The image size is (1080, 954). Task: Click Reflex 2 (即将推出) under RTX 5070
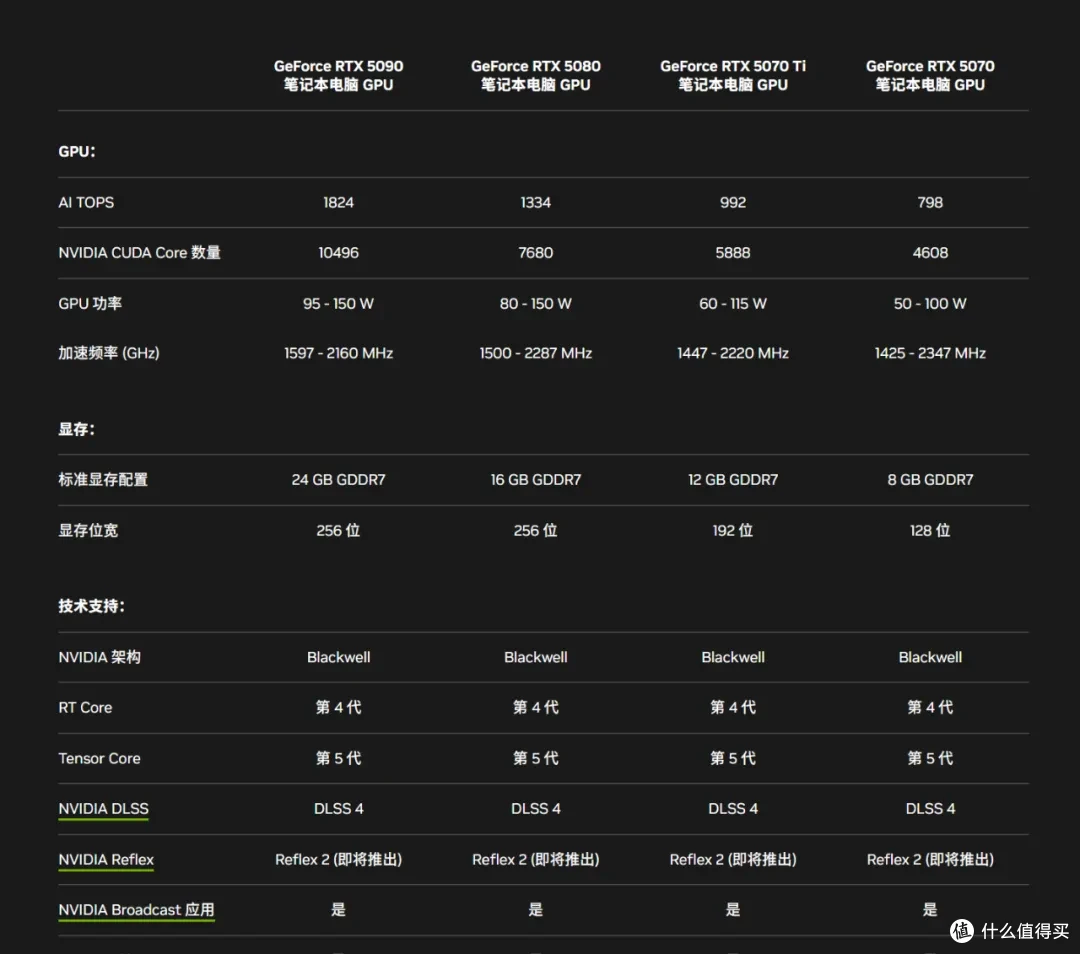[x=930, y=860]
